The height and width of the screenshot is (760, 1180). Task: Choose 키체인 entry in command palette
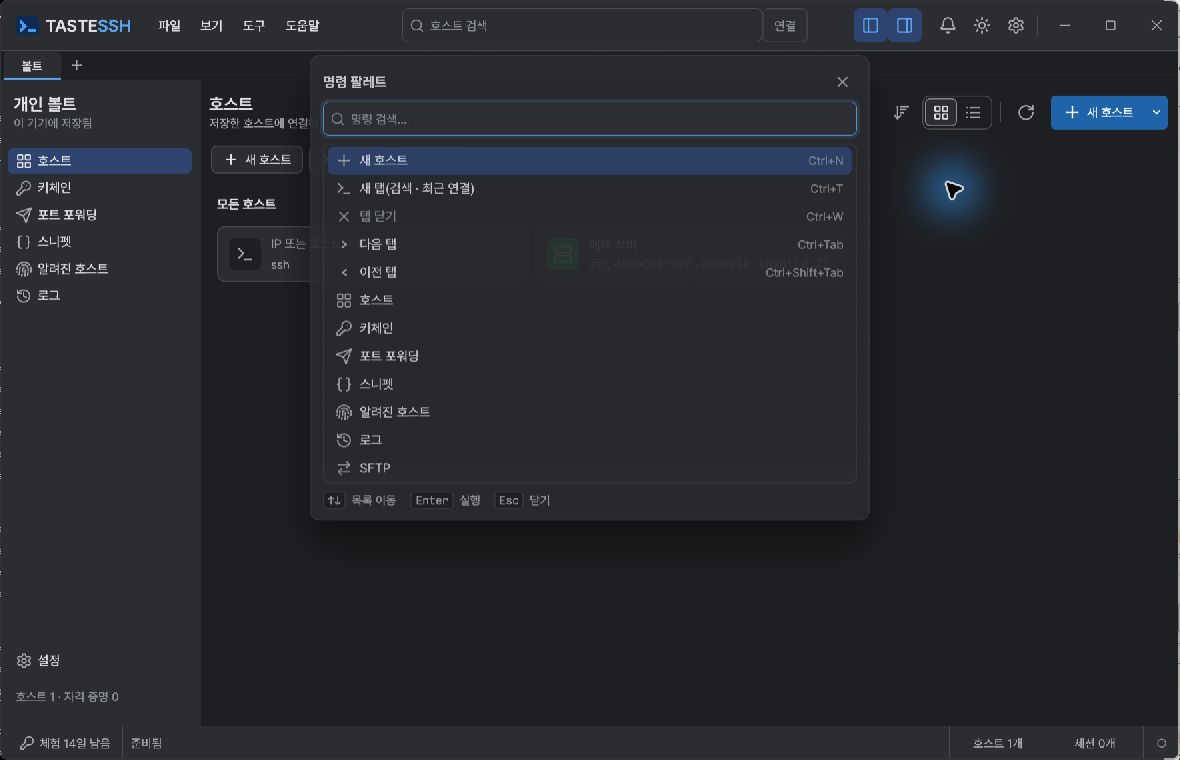coord(589,327)
